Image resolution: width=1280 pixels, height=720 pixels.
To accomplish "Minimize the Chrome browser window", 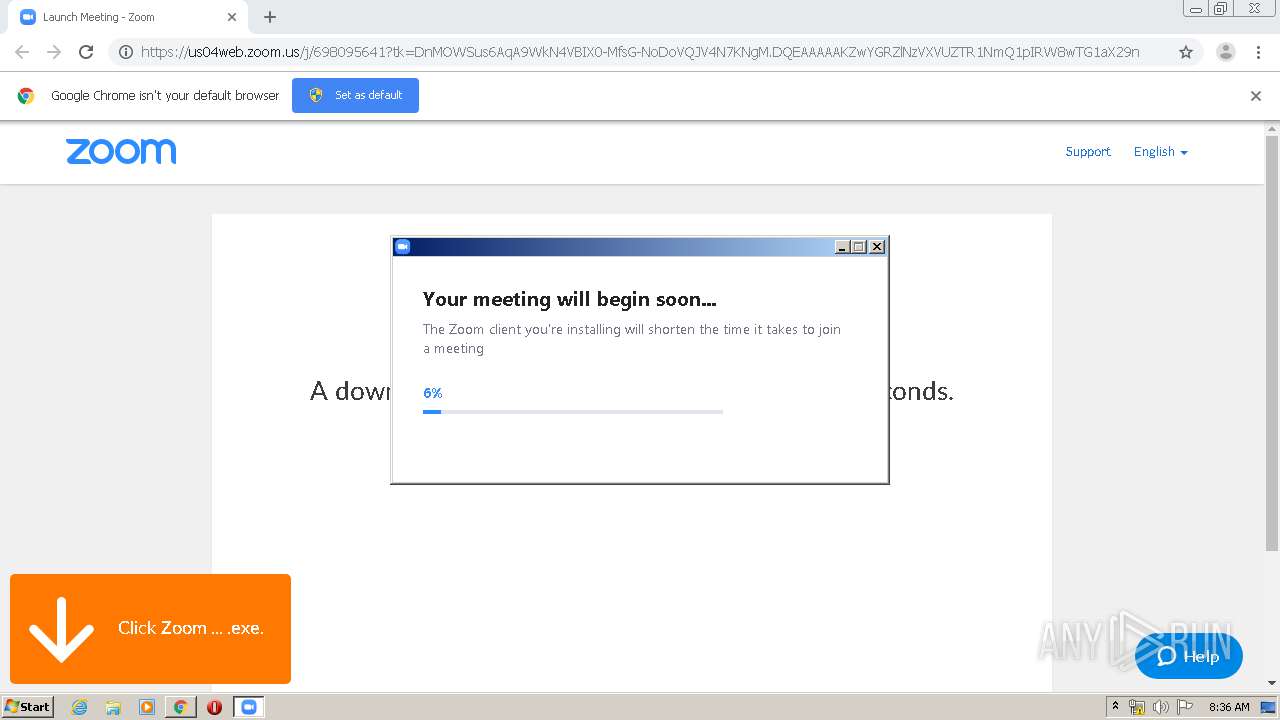I will 1196,9.
